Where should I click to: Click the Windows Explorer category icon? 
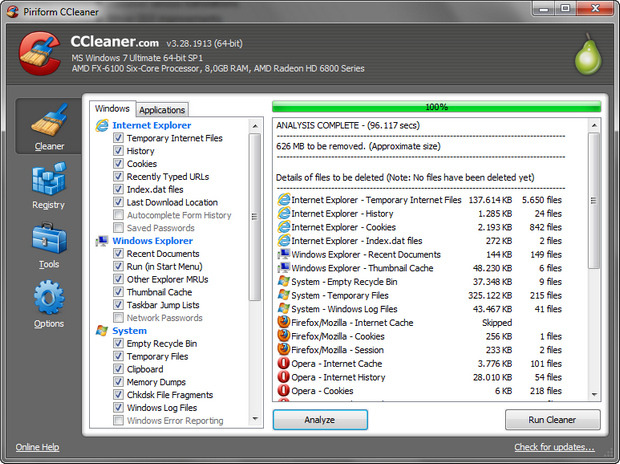[102, 241]
